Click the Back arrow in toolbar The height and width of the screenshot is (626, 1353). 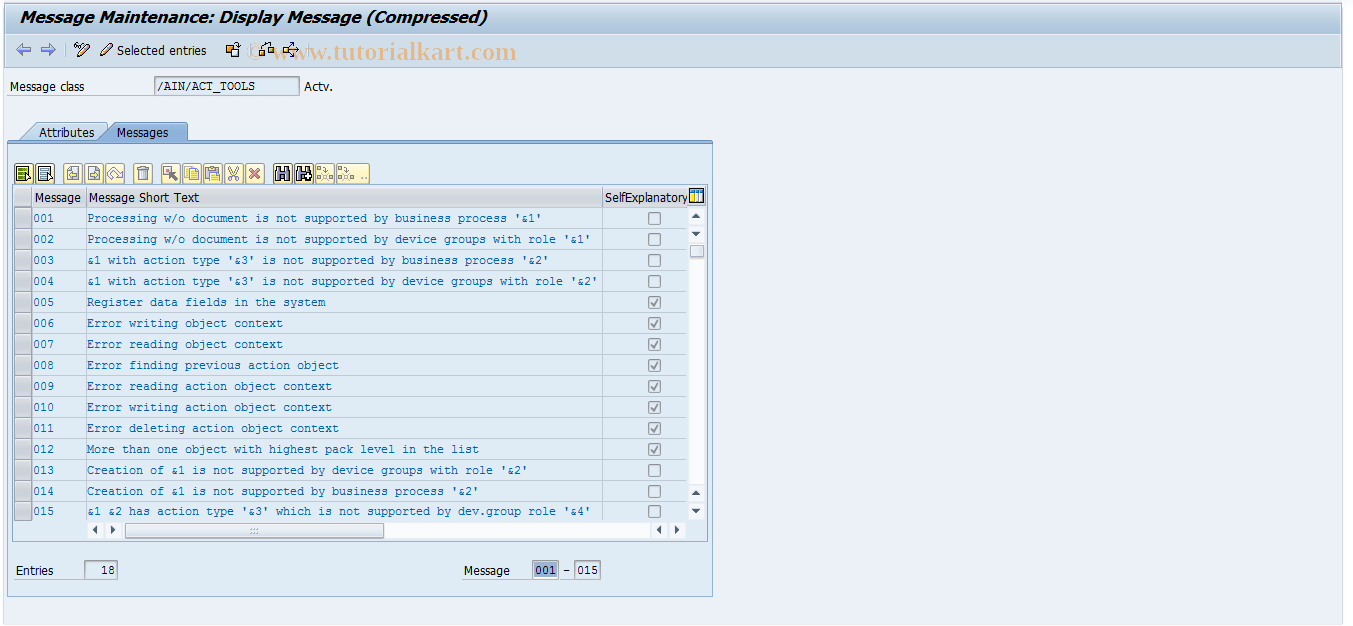click(x=24, y=50)
